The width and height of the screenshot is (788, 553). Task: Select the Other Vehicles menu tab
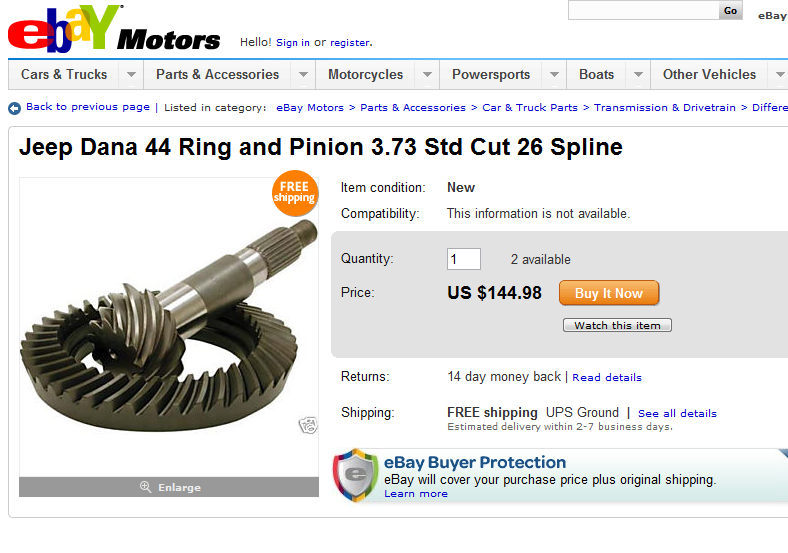[x=709, y=75]
